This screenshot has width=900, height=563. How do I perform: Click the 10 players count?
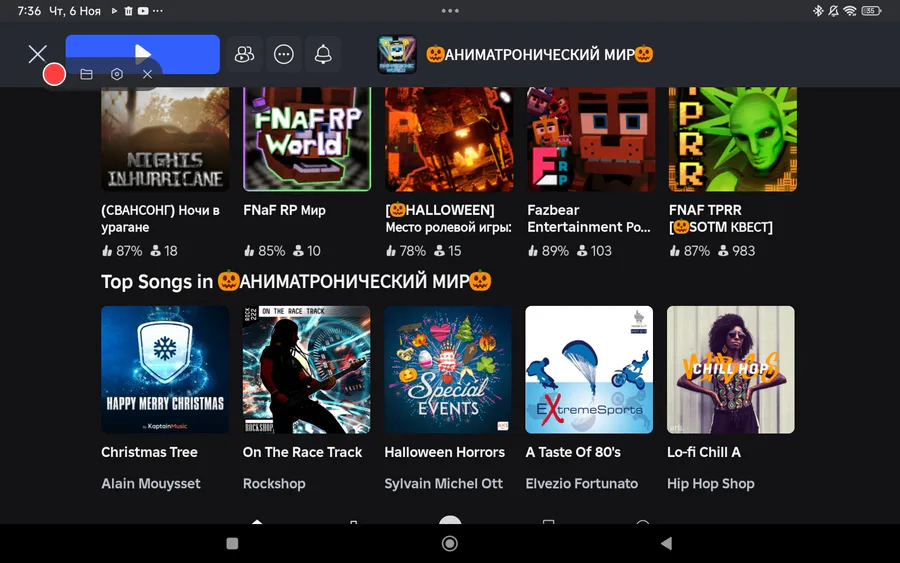[x=307, y=251]
